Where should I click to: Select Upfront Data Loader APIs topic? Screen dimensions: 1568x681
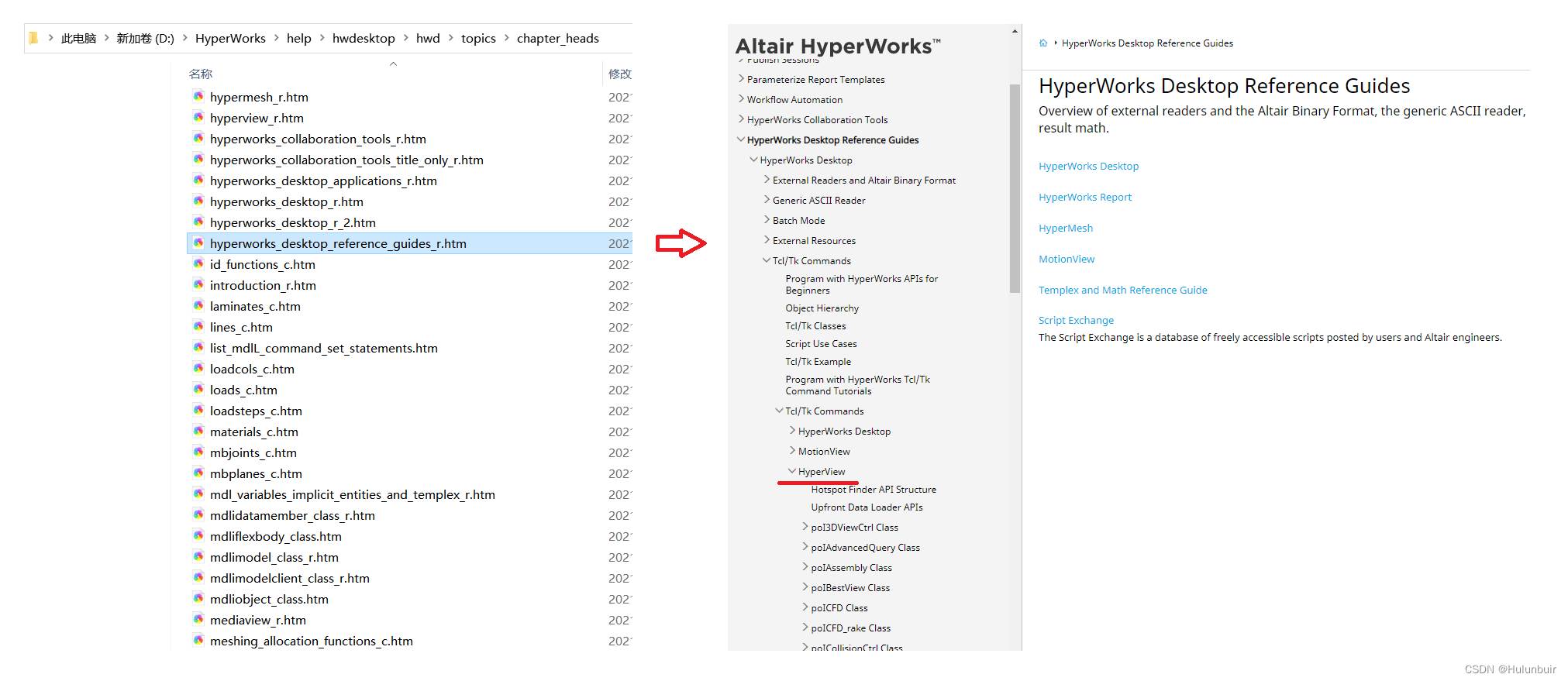[x=867, y=507]
